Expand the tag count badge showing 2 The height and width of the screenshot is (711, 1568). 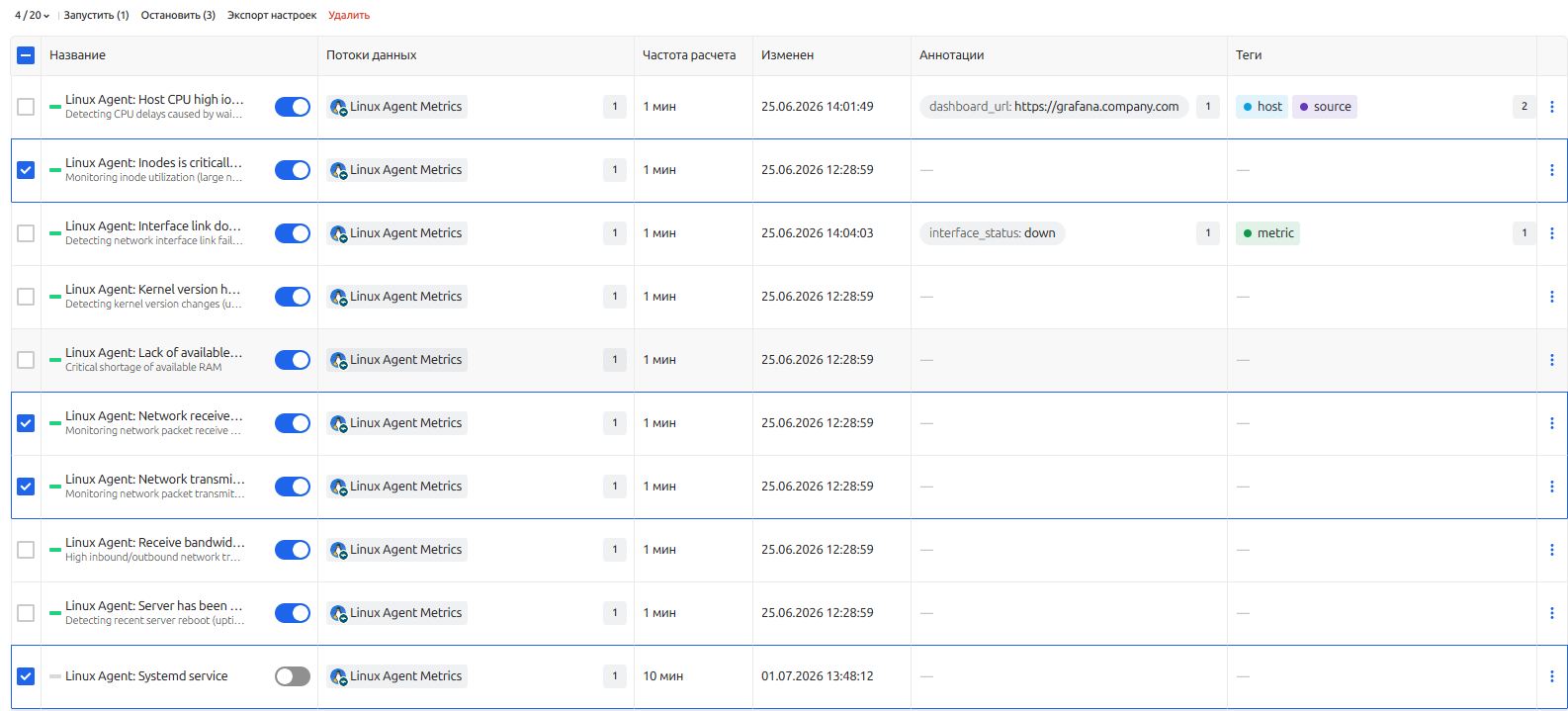[x=1524, y=107]
